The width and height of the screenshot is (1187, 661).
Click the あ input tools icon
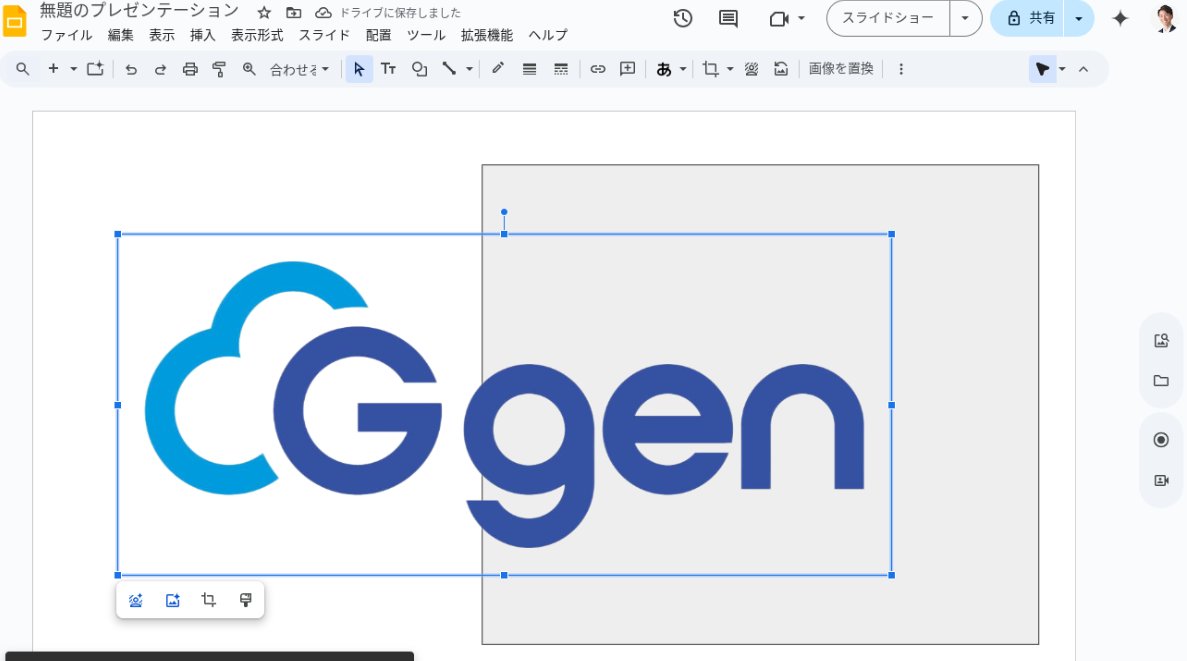coord(664,69)
